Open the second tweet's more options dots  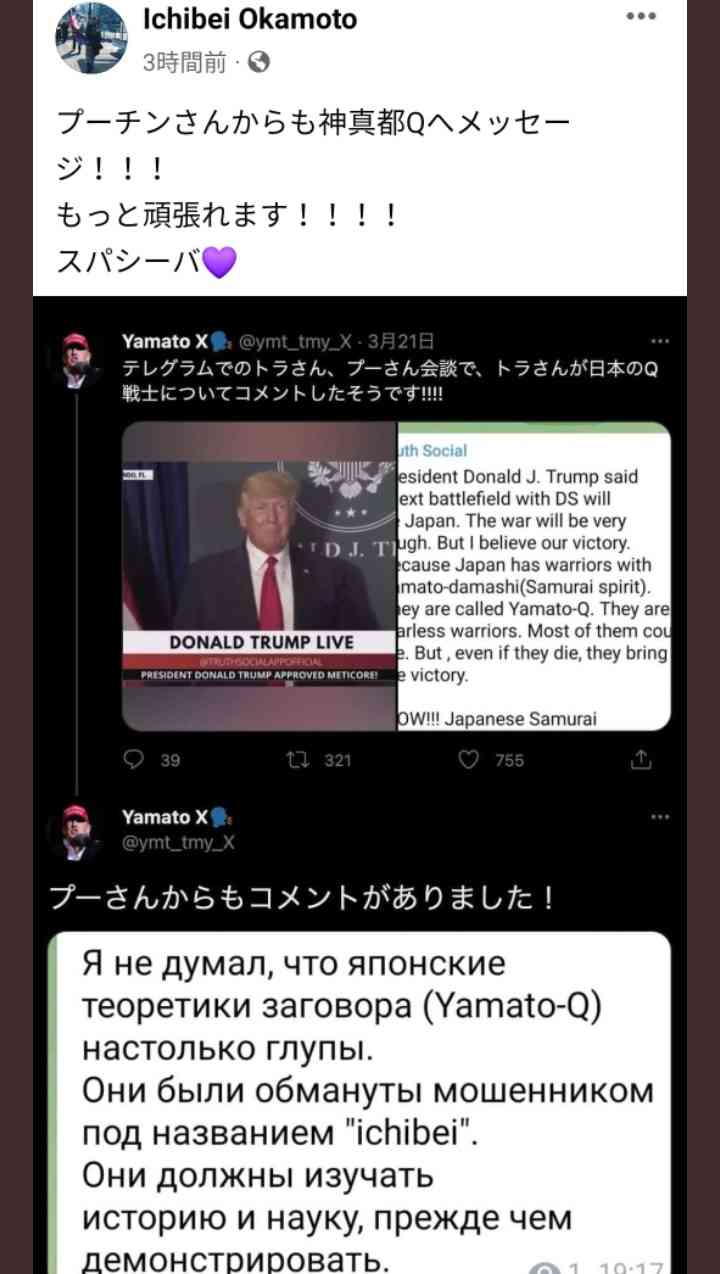tap(660, 817)
